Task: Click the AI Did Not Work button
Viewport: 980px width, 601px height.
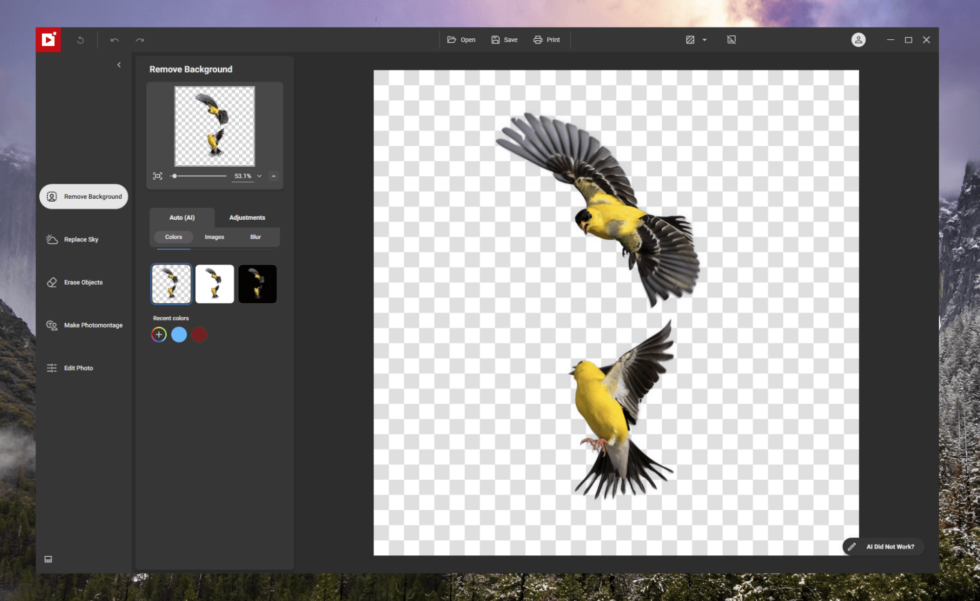Action: (884, 546)
